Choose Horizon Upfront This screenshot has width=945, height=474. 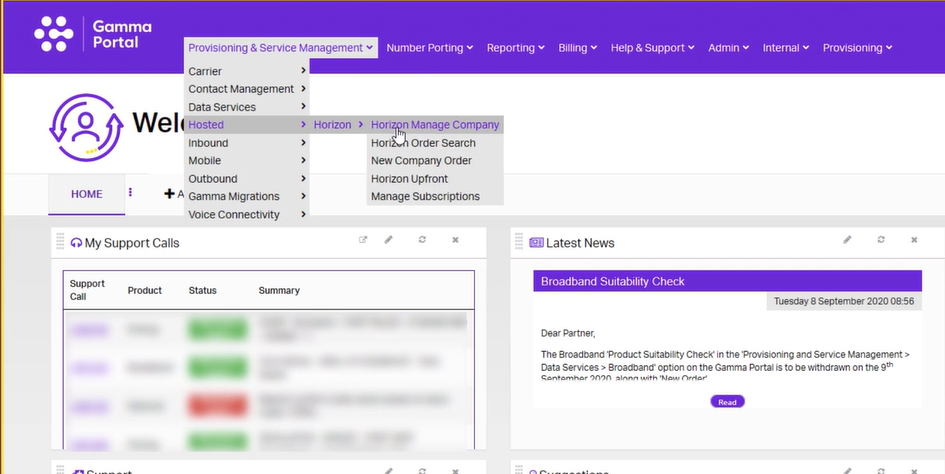[435, 179]
